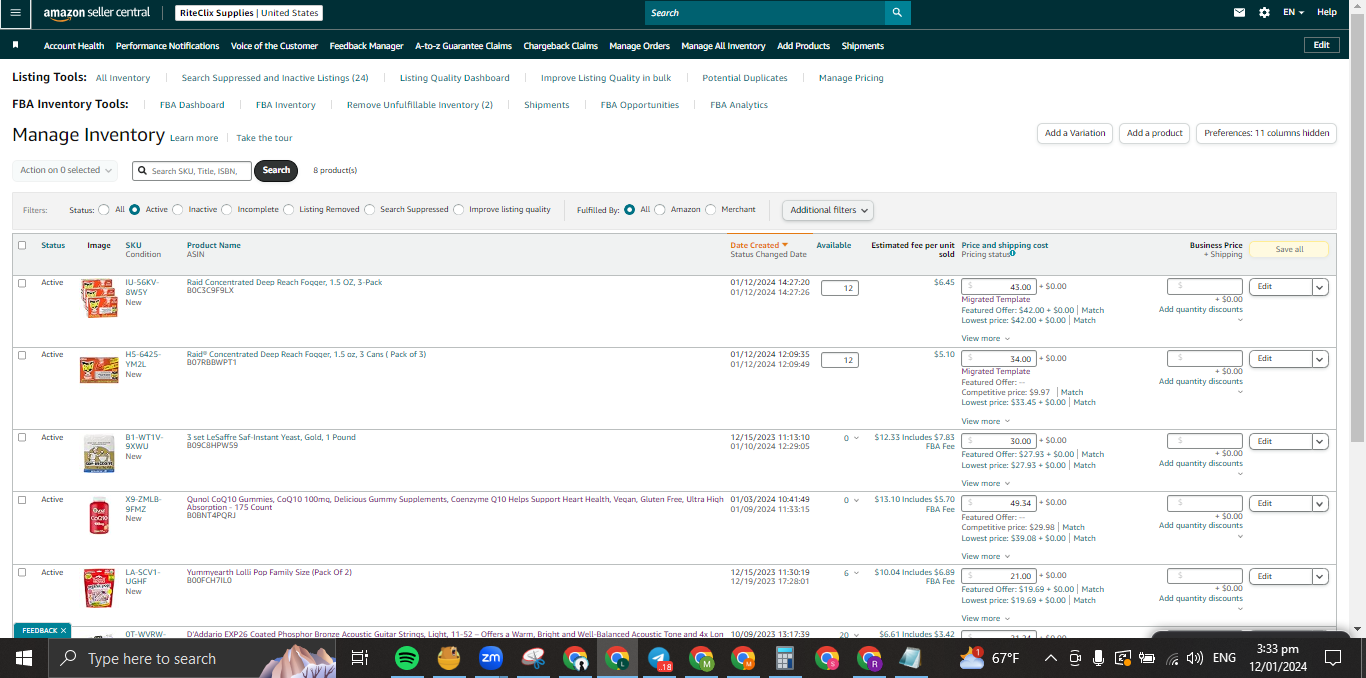The image size is (1366, 678).
Task: Select Amazon under Fulfilled By
Action: pos(660,210)
